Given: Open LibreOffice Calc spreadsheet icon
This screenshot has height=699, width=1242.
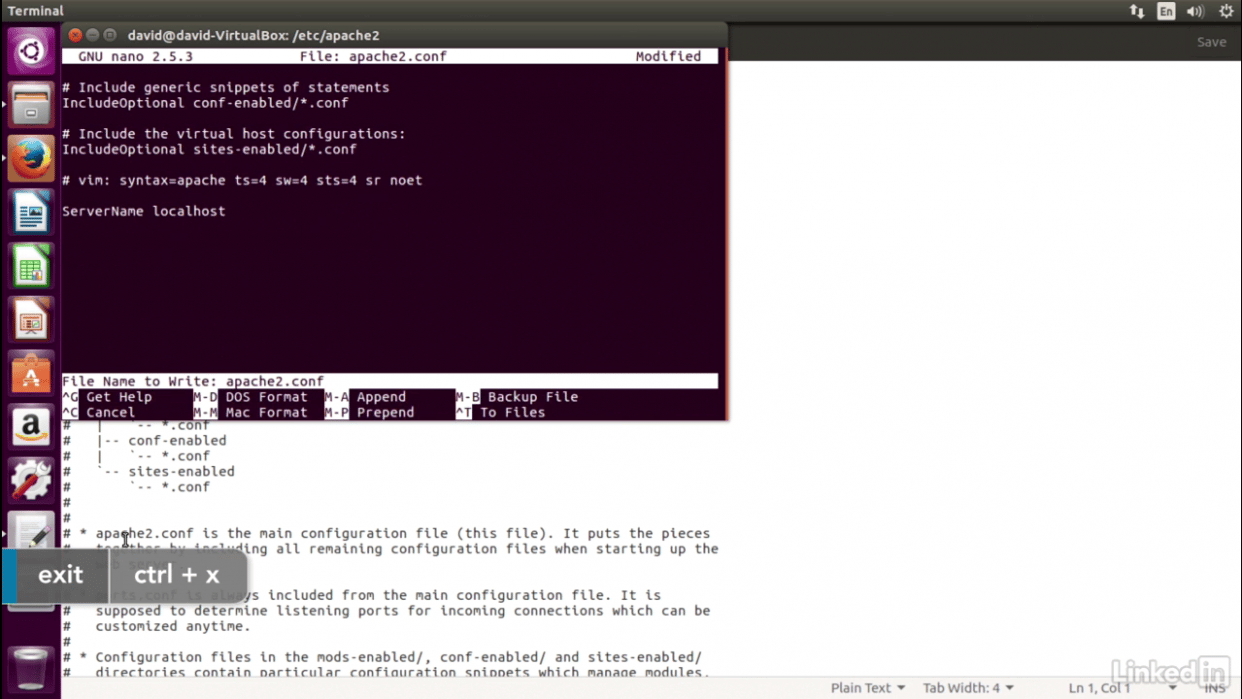Looking at the screenshot, I should 30,267.
